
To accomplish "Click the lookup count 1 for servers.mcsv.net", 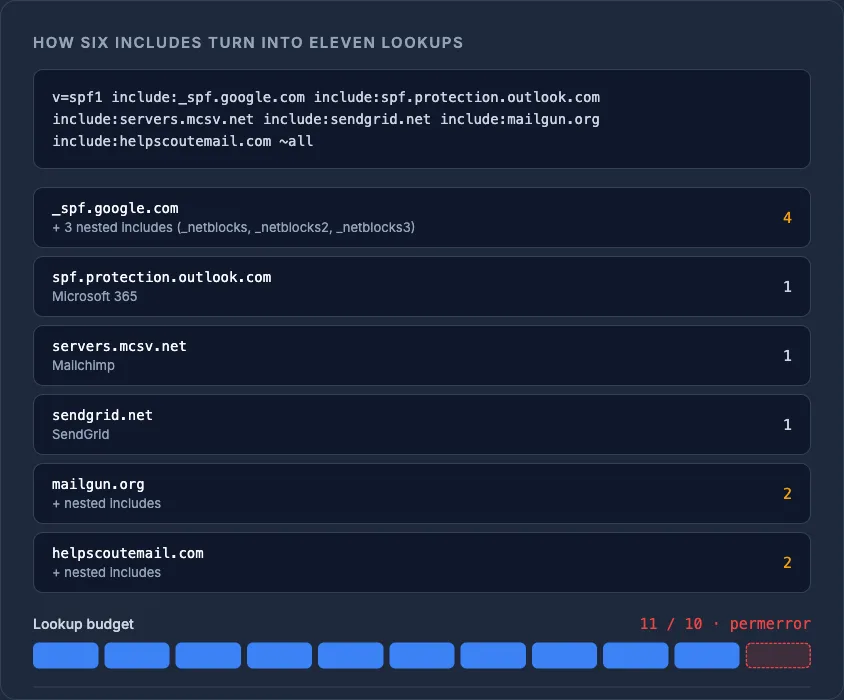I will [787, 355].
